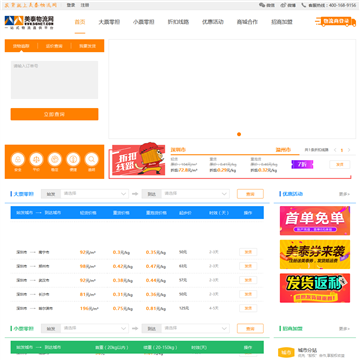Click the third circular package icon

pos(55,159)
